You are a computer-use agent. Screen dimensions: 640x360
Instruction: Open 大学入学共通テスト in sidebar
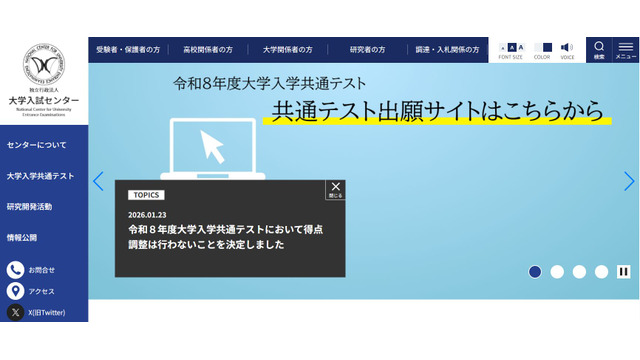click(x=40, y=176)
